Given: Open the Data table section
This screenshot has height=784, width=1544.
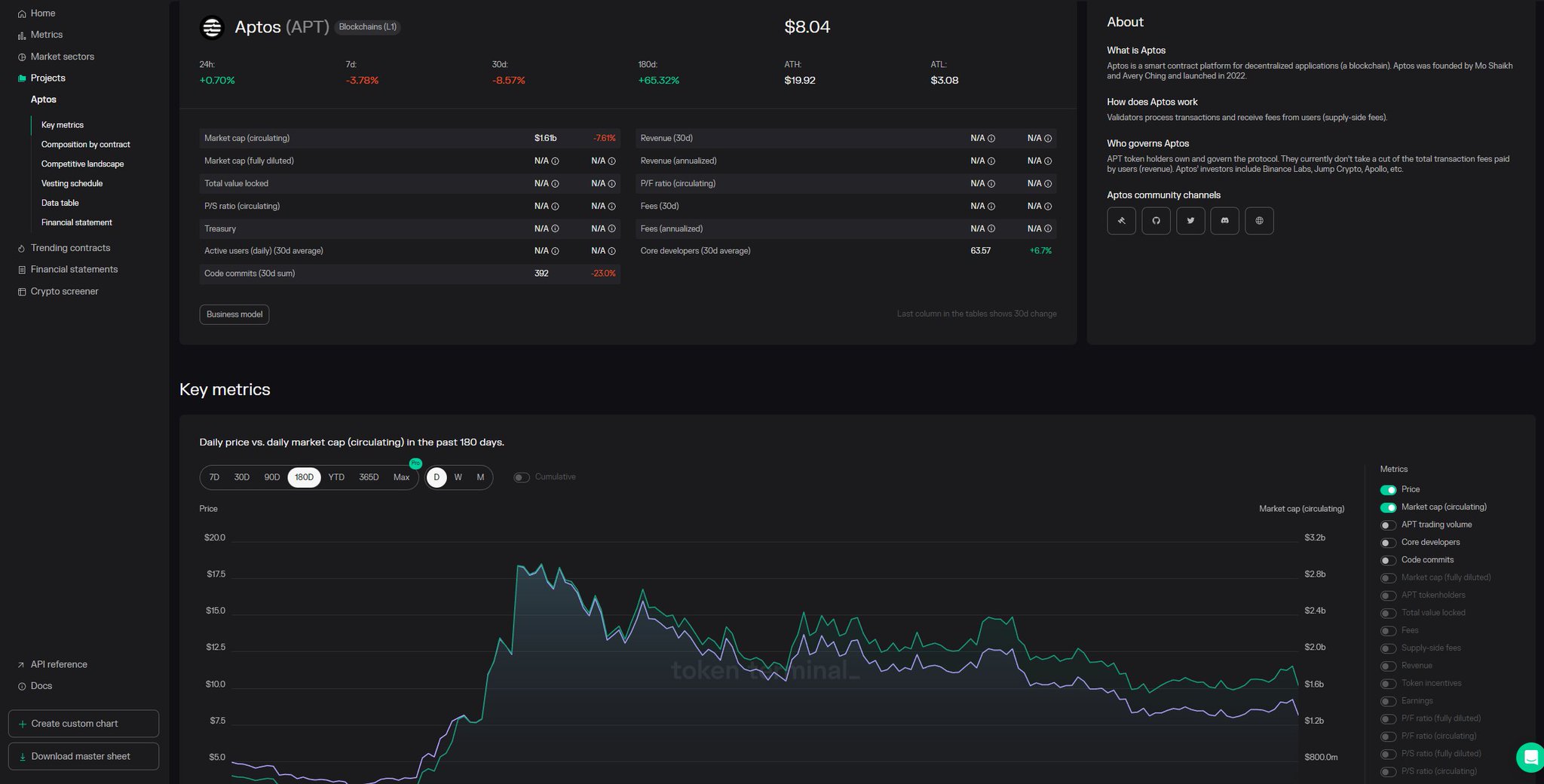Looking at the screenshot, I should [60, 204].
